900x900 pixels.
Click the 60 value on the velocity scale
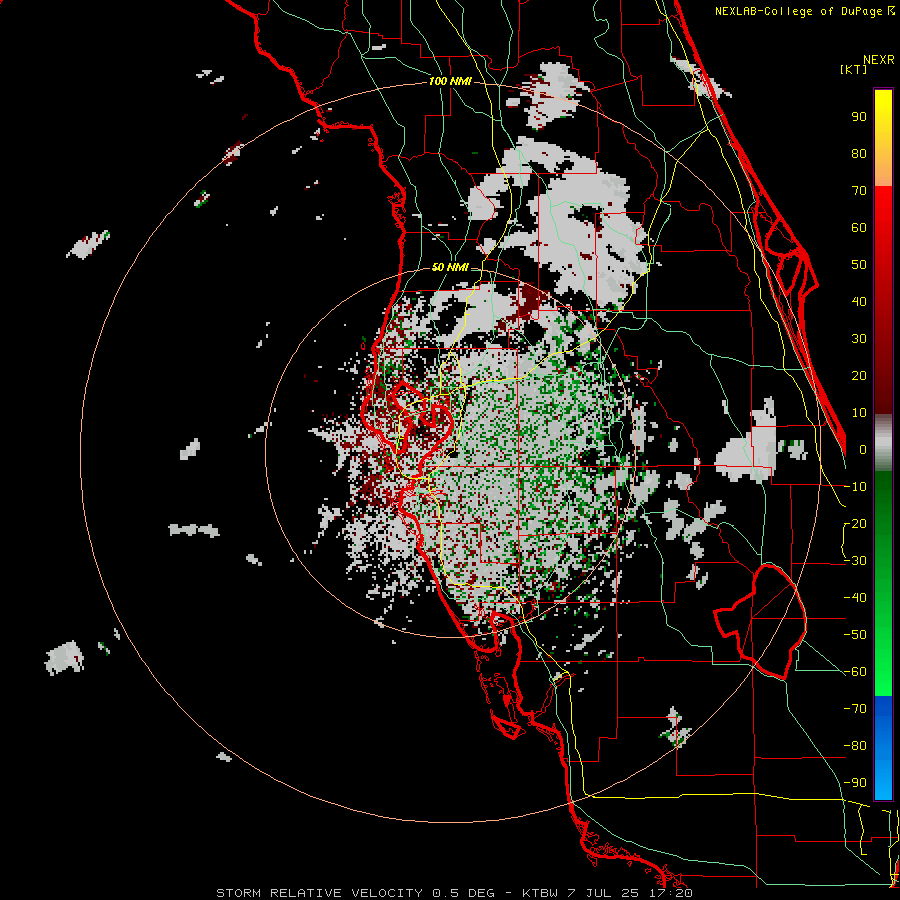click(x=859, y=227)
